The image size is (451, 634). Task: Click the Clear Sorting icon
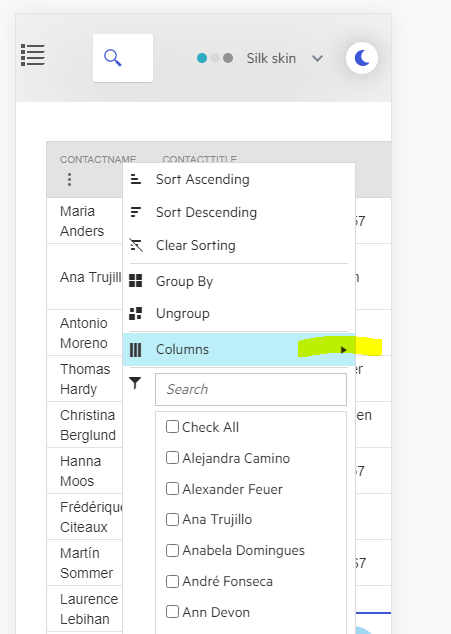click(x=136, y=245)
